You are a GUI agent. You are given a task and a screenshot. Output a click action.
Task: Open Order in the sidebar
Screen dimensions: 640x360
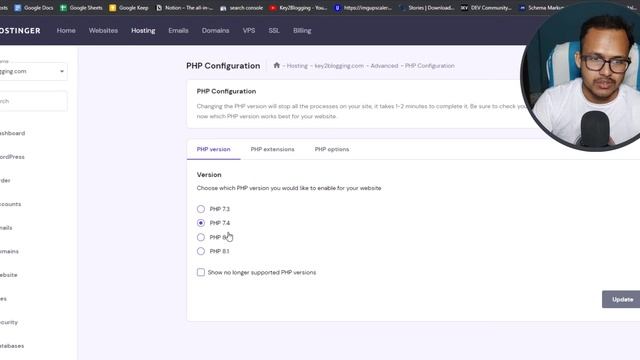point(5,180)
